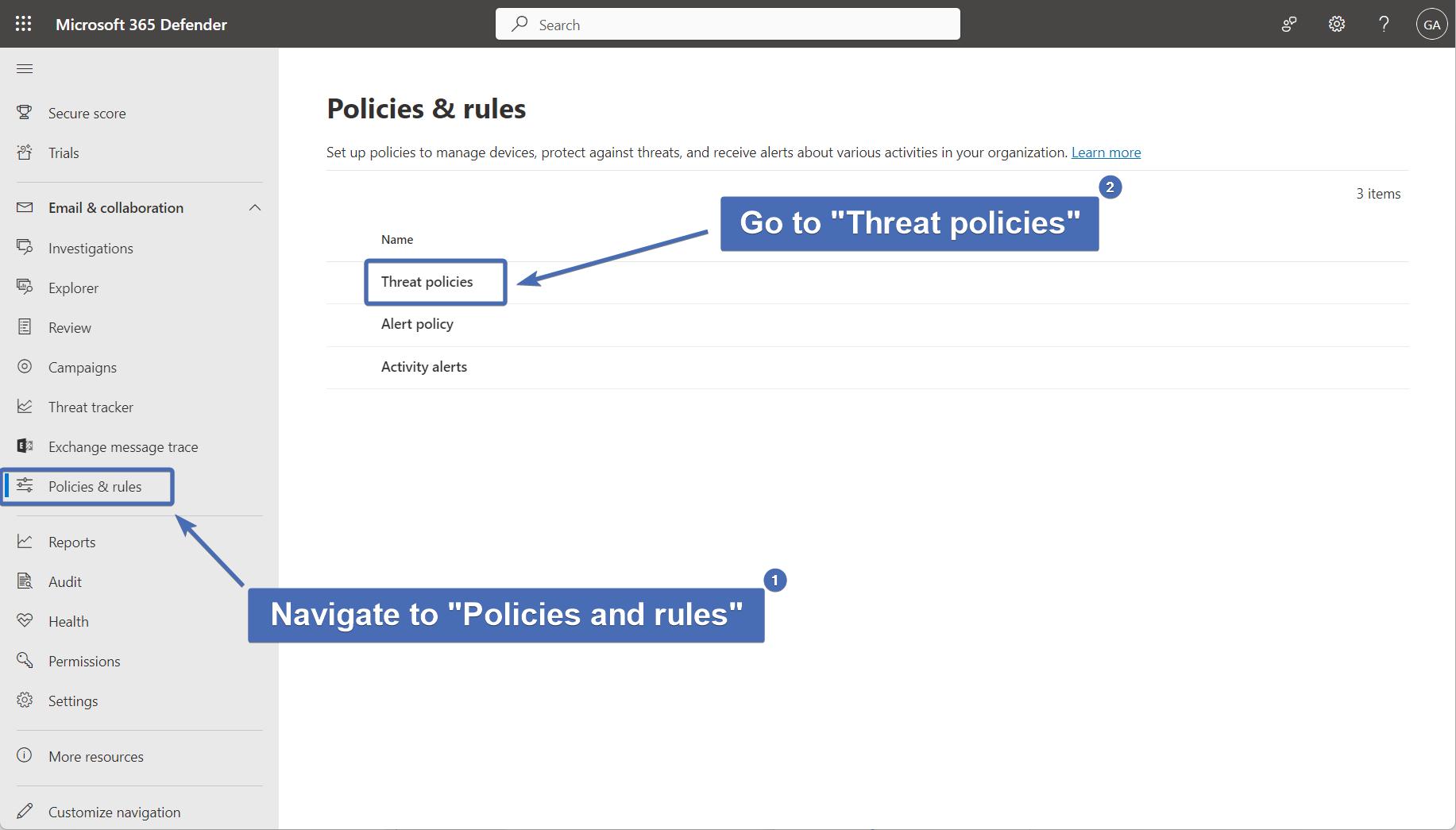
Task: Click the Settings gear icon in sidebar
Action: (25, 700)
